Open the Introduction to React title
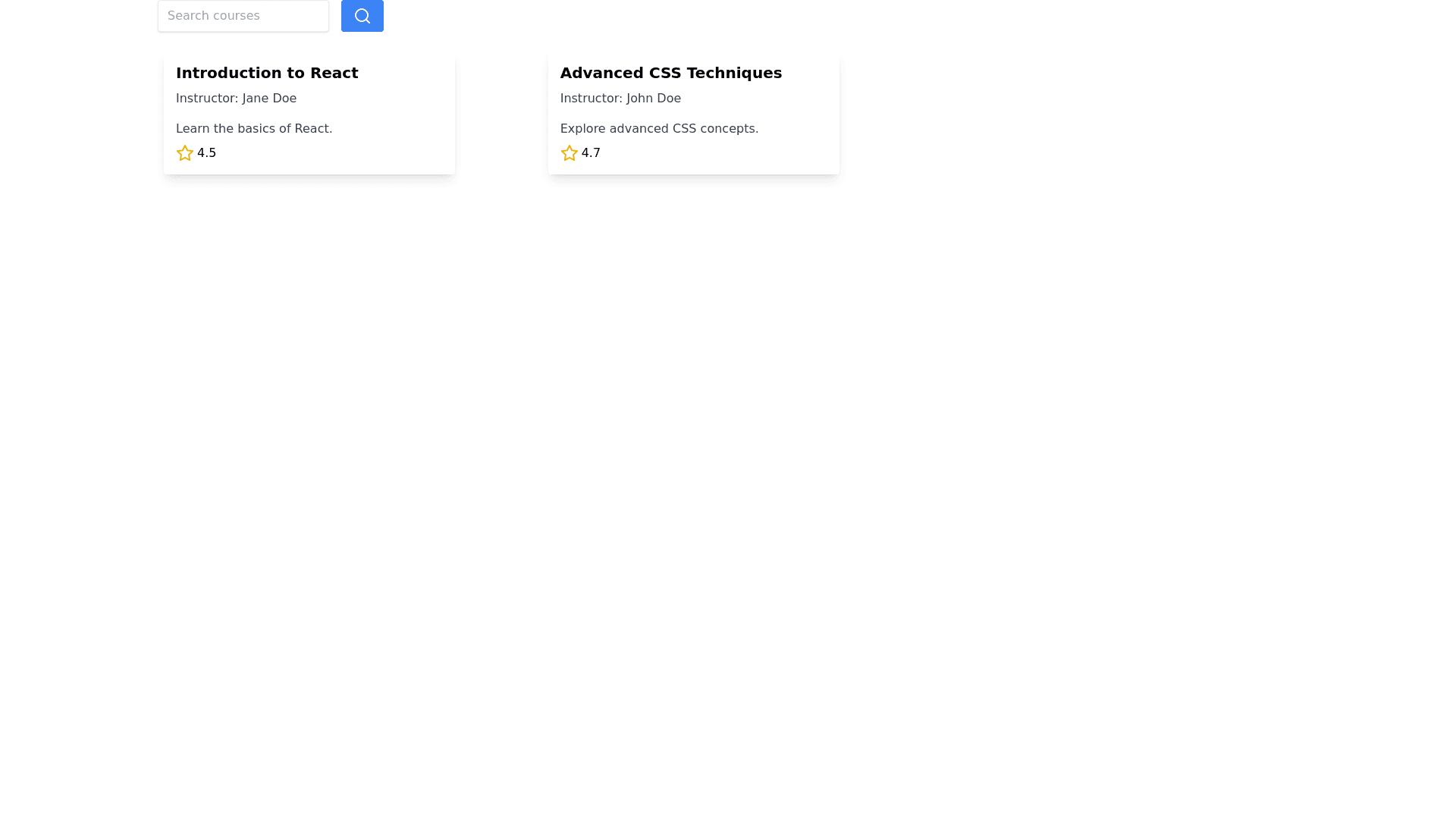This screenshot has height=819, width=1456. [x=267, y=73]
